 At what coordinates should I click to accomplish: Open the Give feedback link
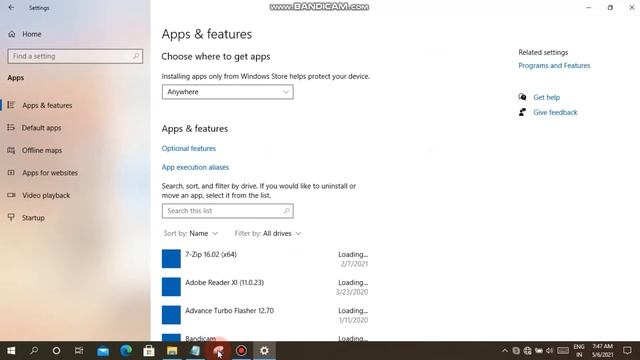555,113
